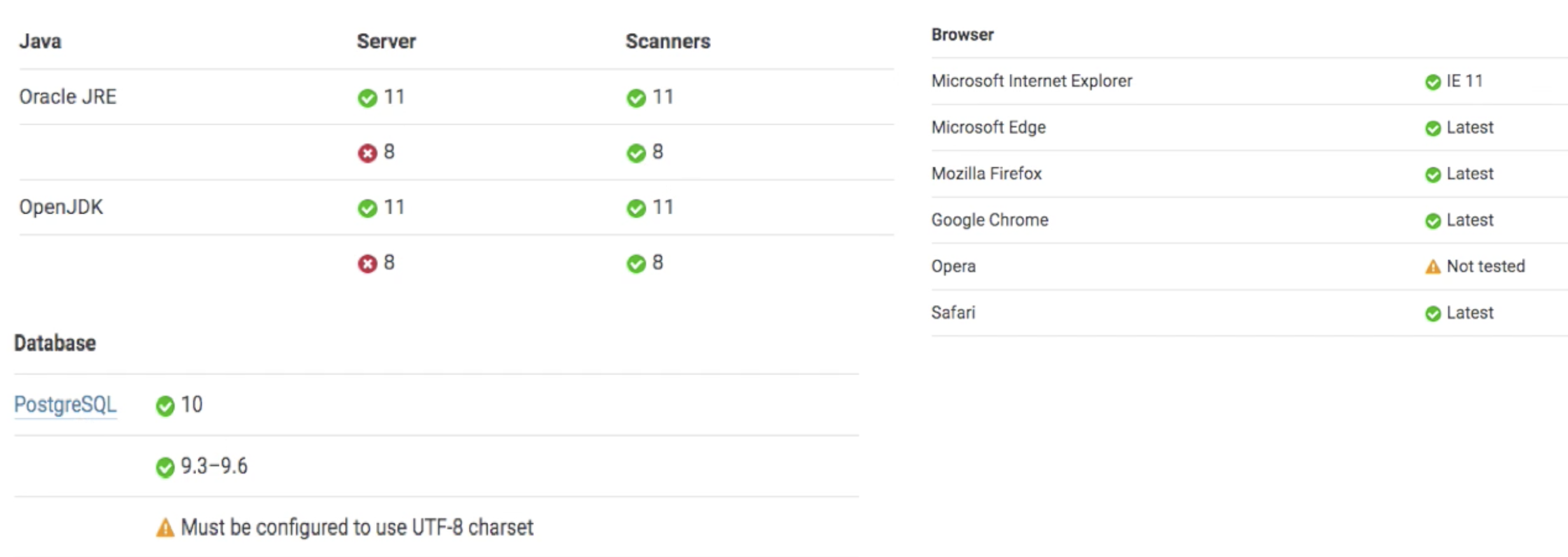The width and height of the screenshot is (1568, 557).
Task: Click green check for OpenJDK Scanners 11
Action: coord(636,209)
